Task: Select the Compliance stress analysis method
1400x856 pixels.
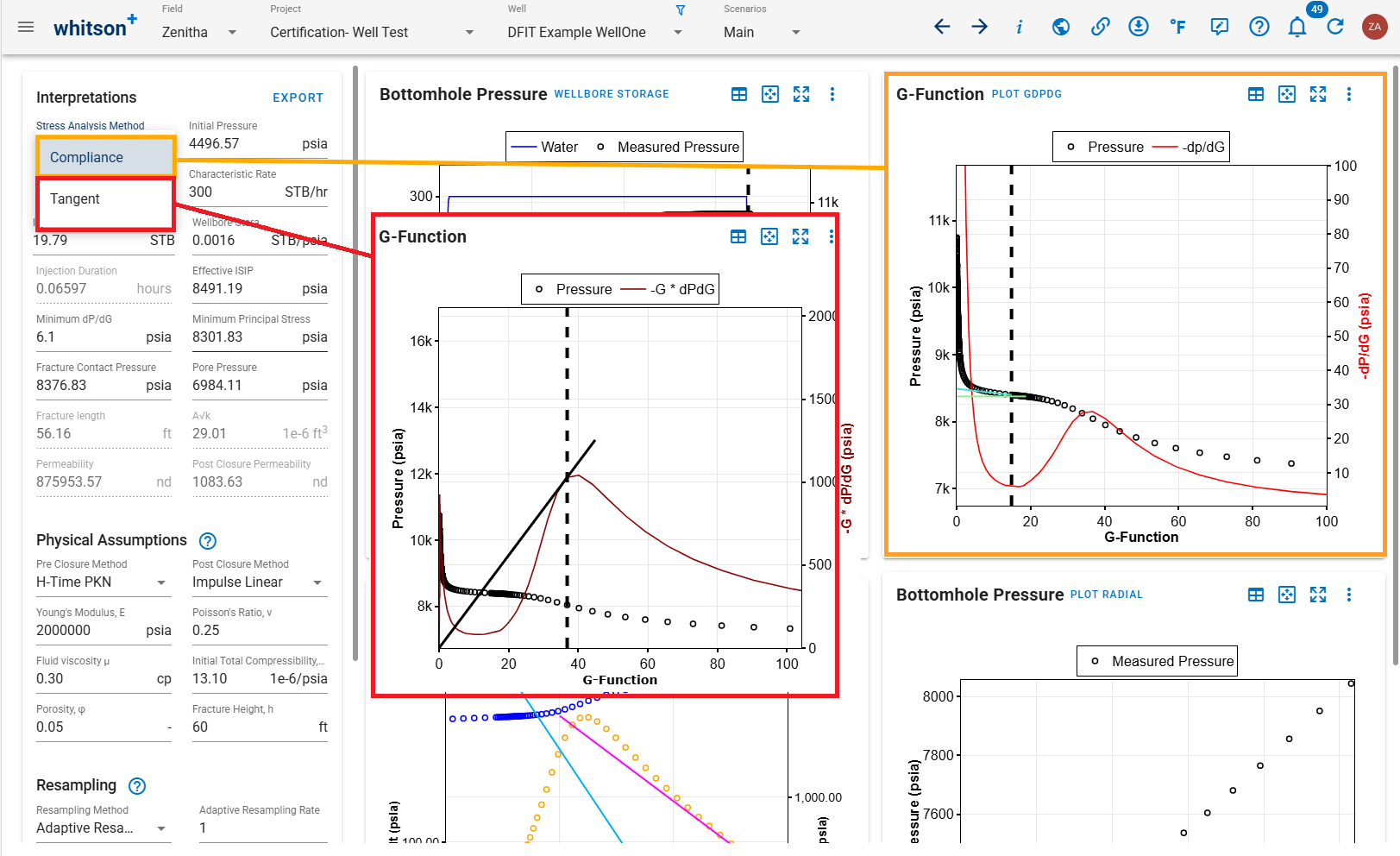Action: point(86,157)
